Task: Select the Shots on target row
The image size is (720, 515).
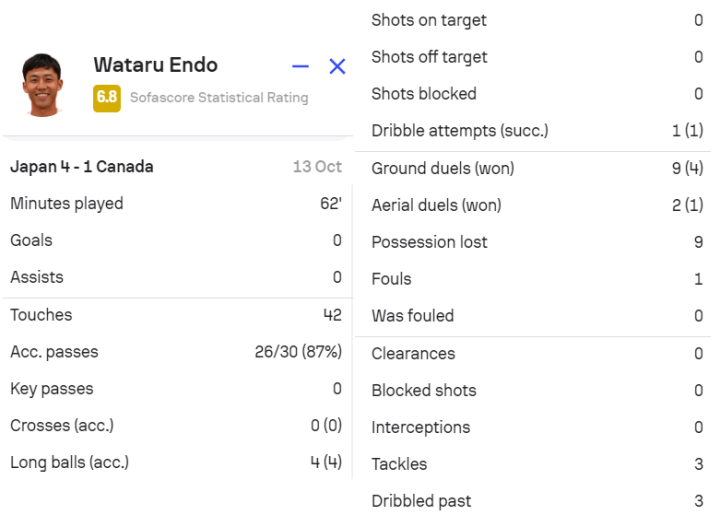Action: click(x=536, y=20)
